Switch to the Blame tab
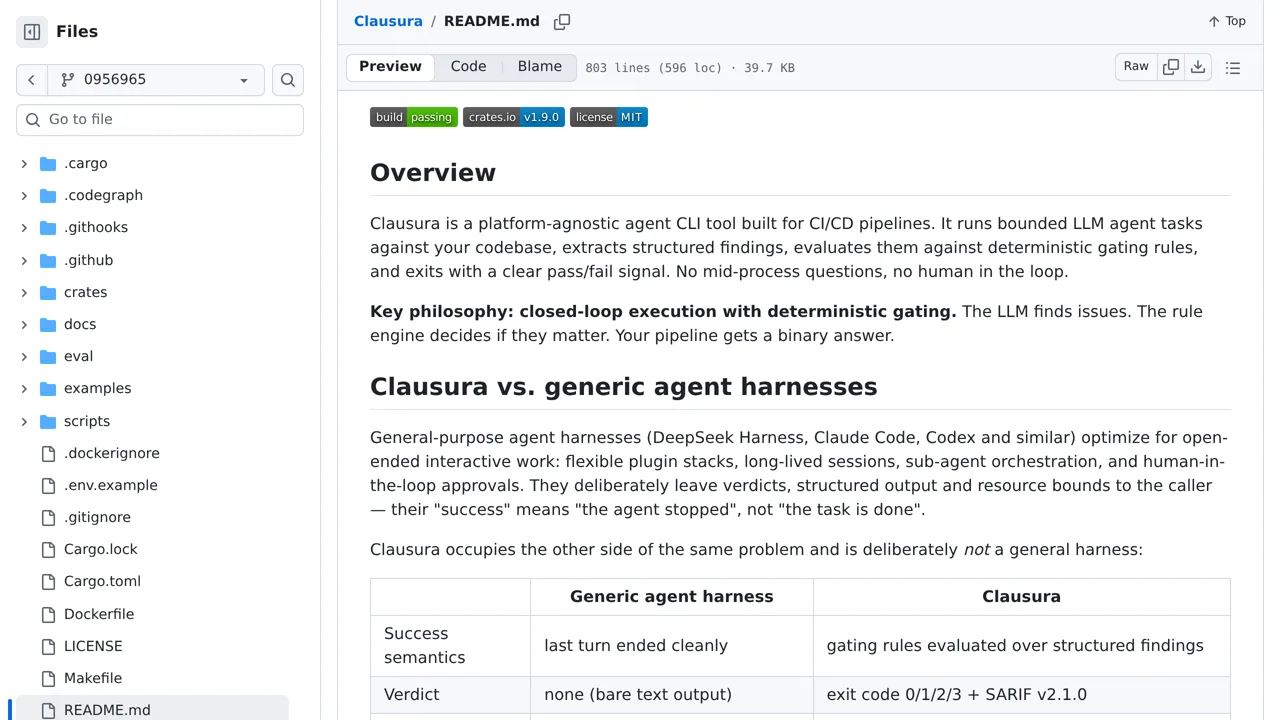This screenshot has width=1280, height=720. 540,67
